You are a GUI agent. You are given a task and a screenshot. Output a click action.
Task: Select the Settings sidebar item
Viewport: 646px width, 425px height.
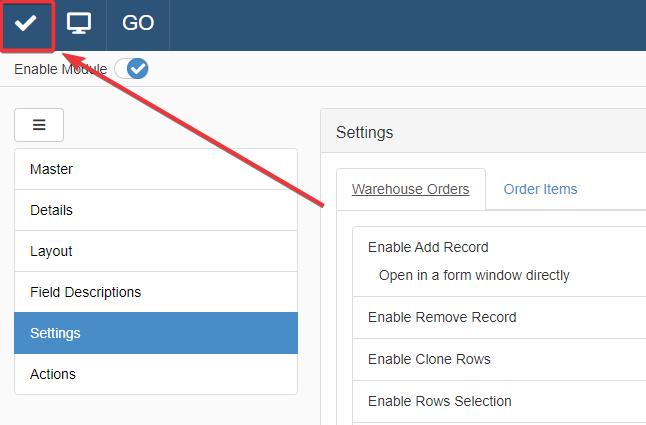tap(156, 333)
